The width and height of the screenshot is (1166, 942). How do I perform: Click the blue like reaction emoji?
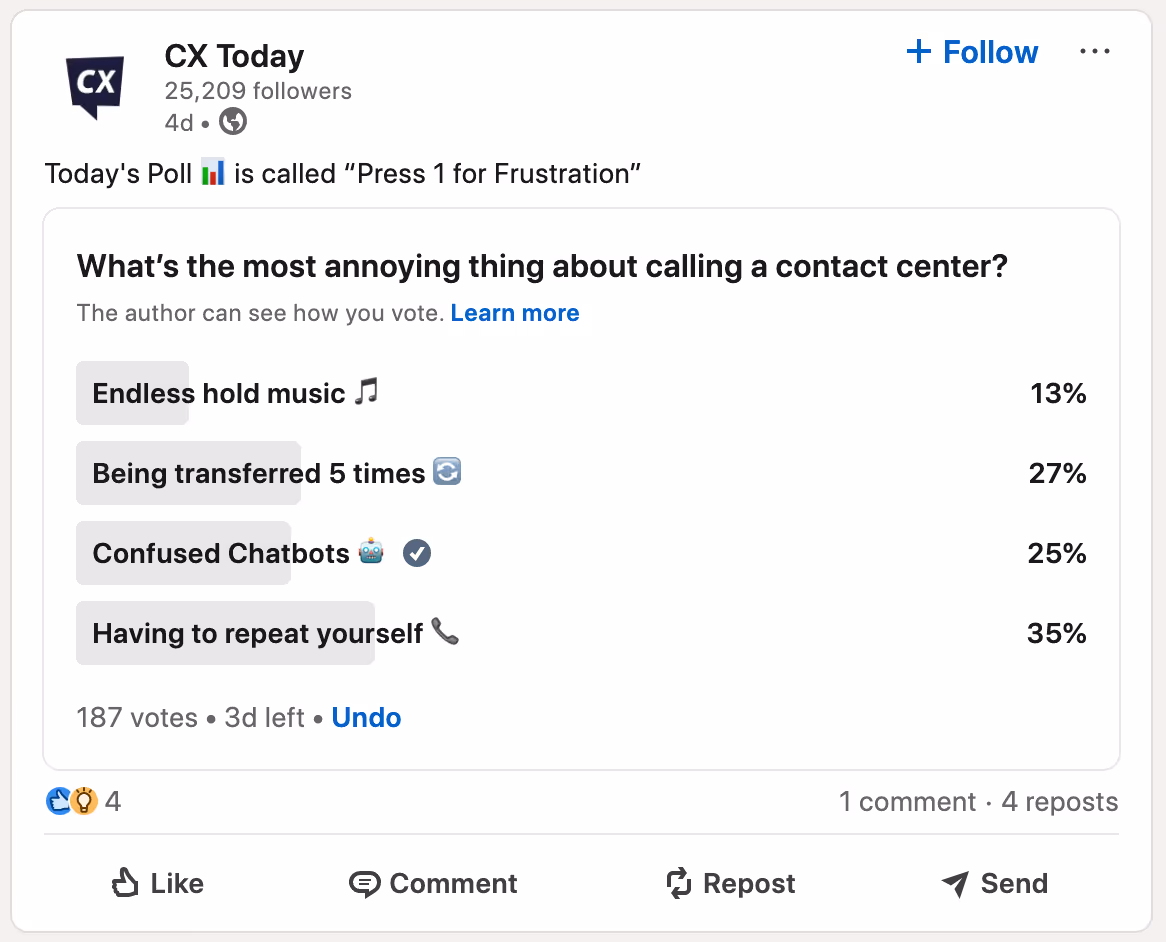60,801
